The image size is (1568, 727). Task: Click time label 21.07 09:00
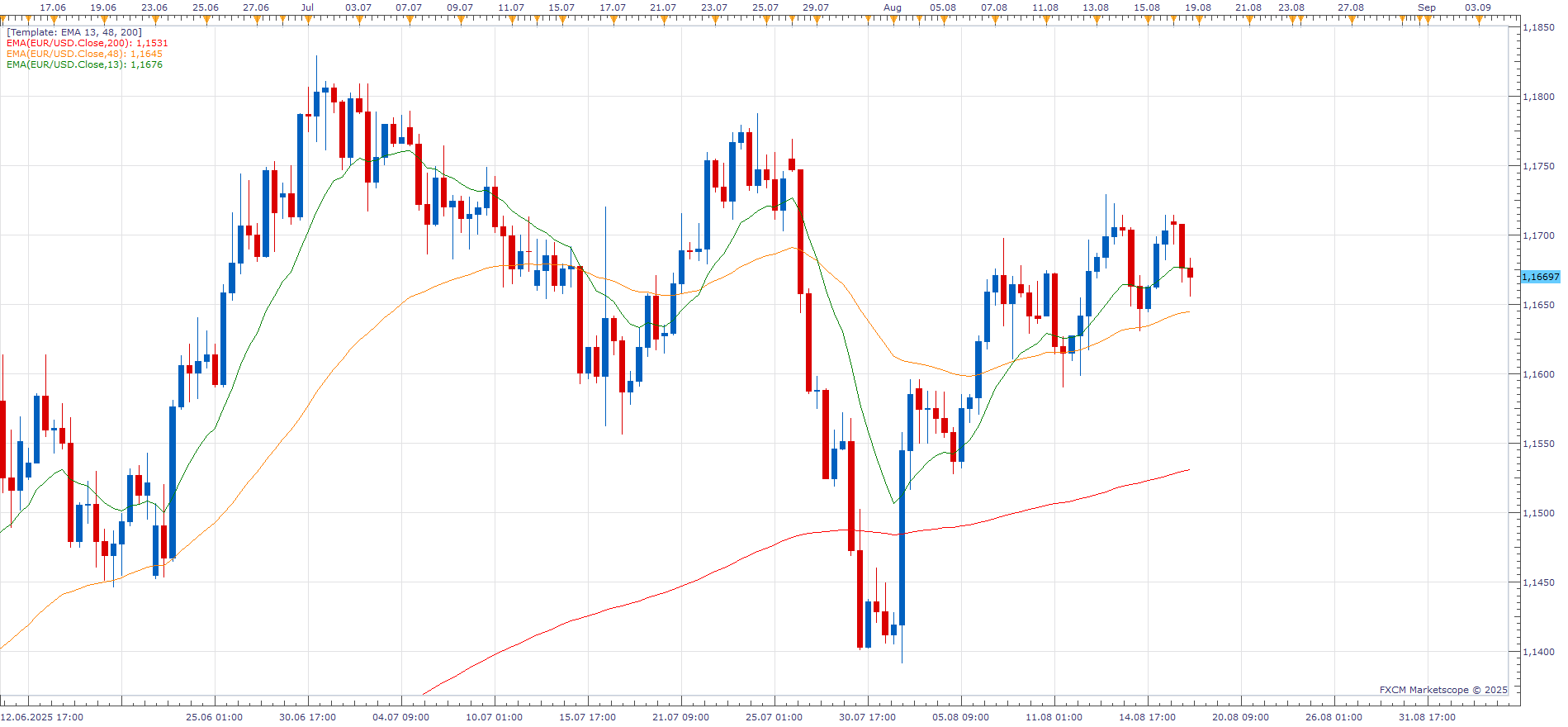(x=680, y=717)
